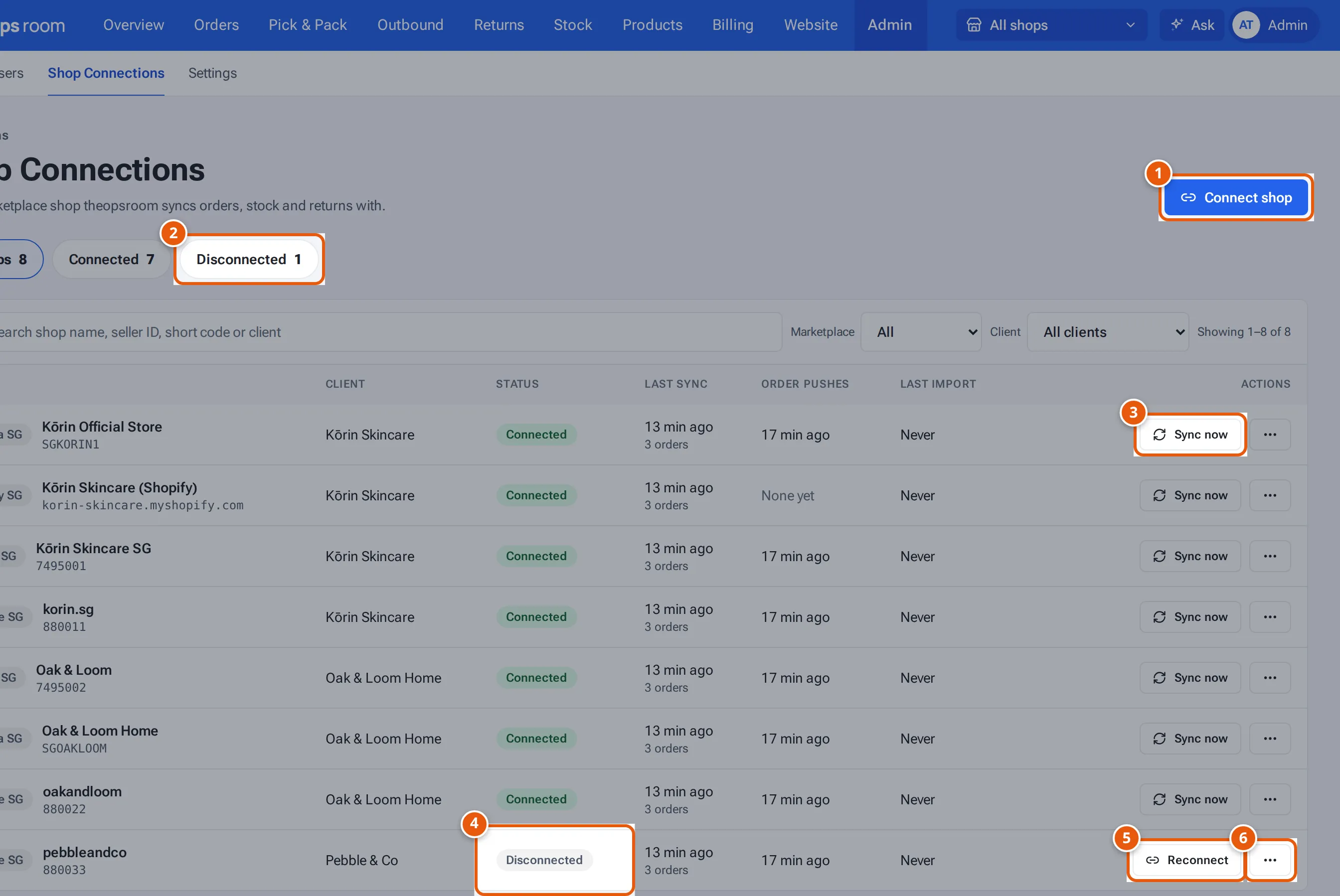1340x896 pixels.
Task: Open more actions for oakandloom
Action: pos(1270,799)
